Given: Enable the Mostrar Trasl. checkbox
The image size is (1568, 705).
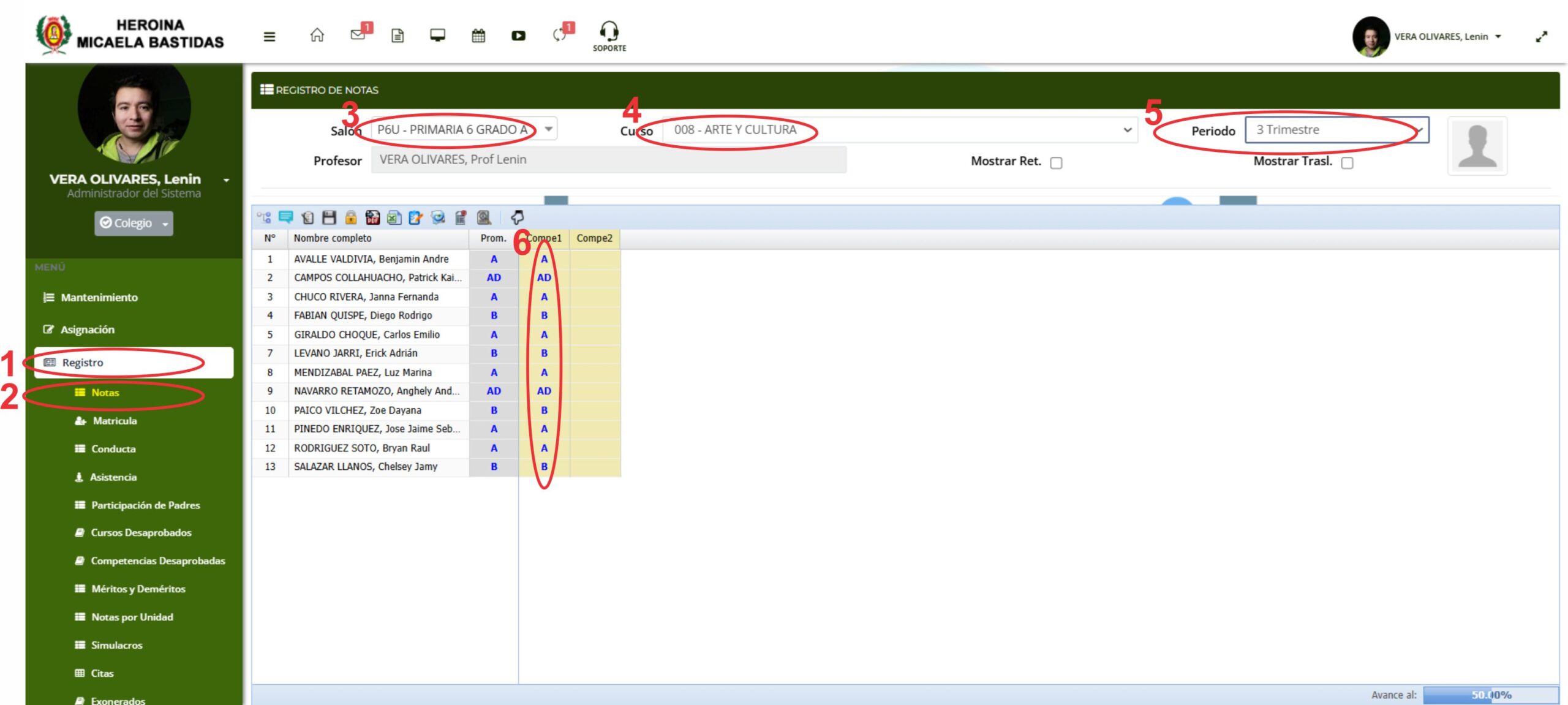Looking at the screenshot, I should 1347,163.
